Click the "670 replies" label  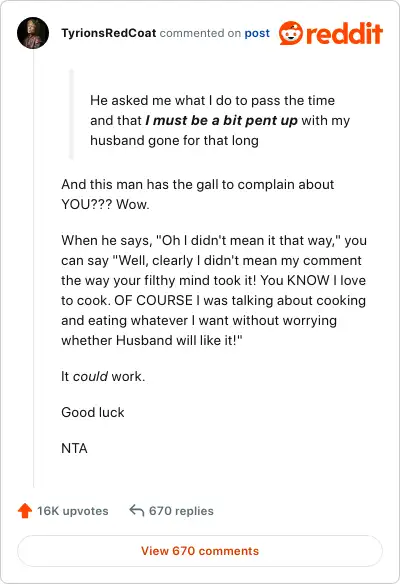pos(181,511)
